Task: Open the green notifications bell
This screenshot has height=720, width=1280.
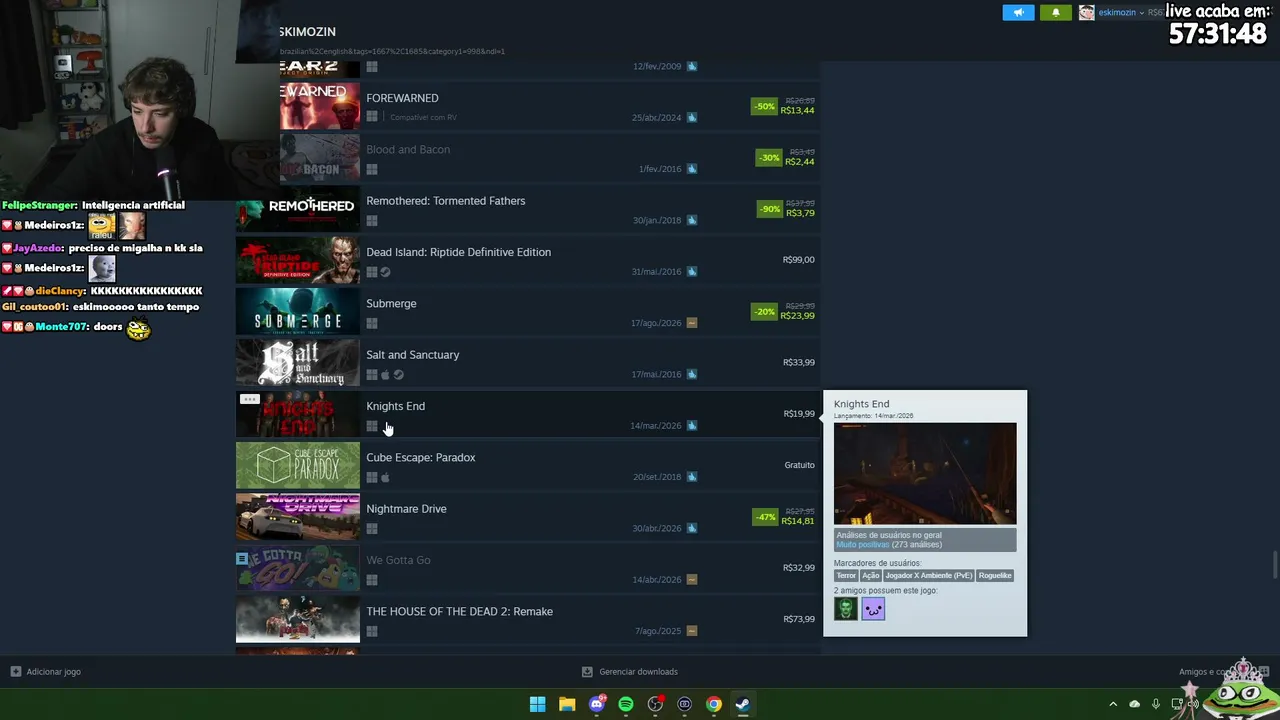Action: (1055, 12)
